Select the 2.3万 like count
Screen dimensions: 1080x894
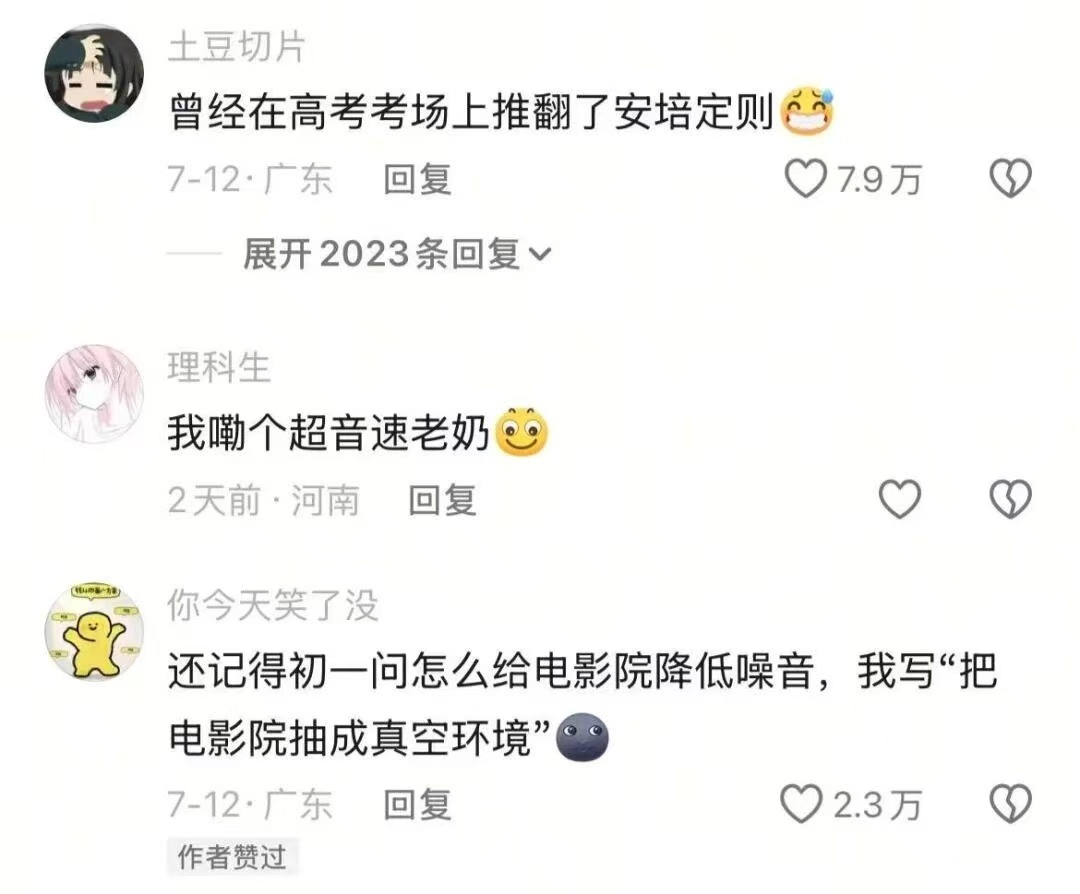click(x=878, y=804)
